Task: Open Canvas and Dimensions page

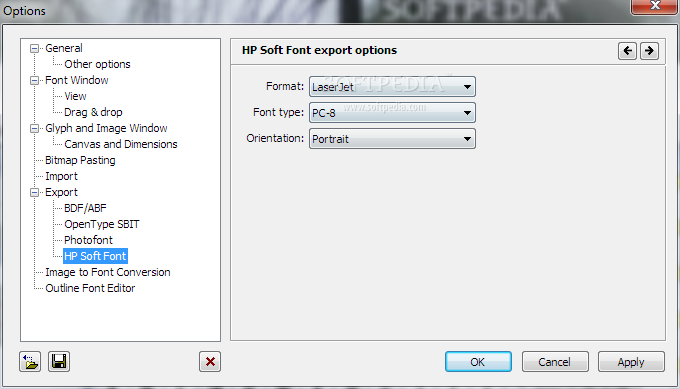Action: 121,144
